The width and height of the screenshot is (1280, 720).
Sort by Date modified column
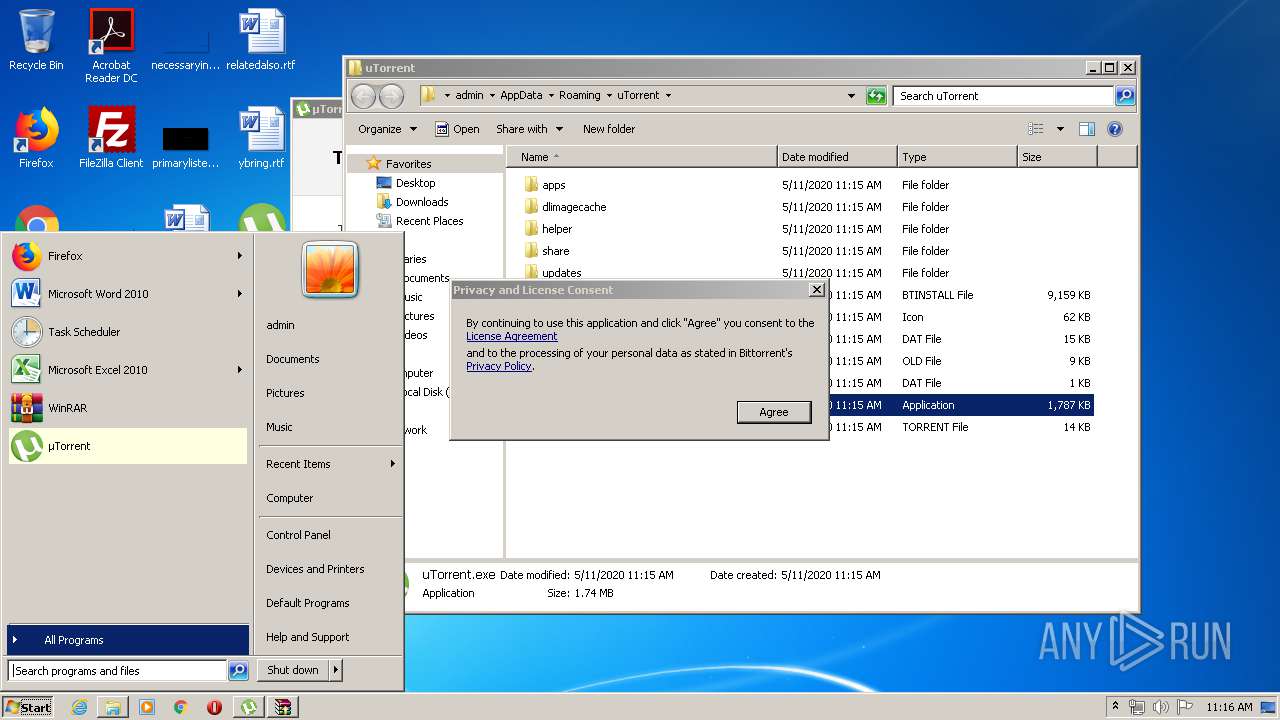click(x=837, y=157)
